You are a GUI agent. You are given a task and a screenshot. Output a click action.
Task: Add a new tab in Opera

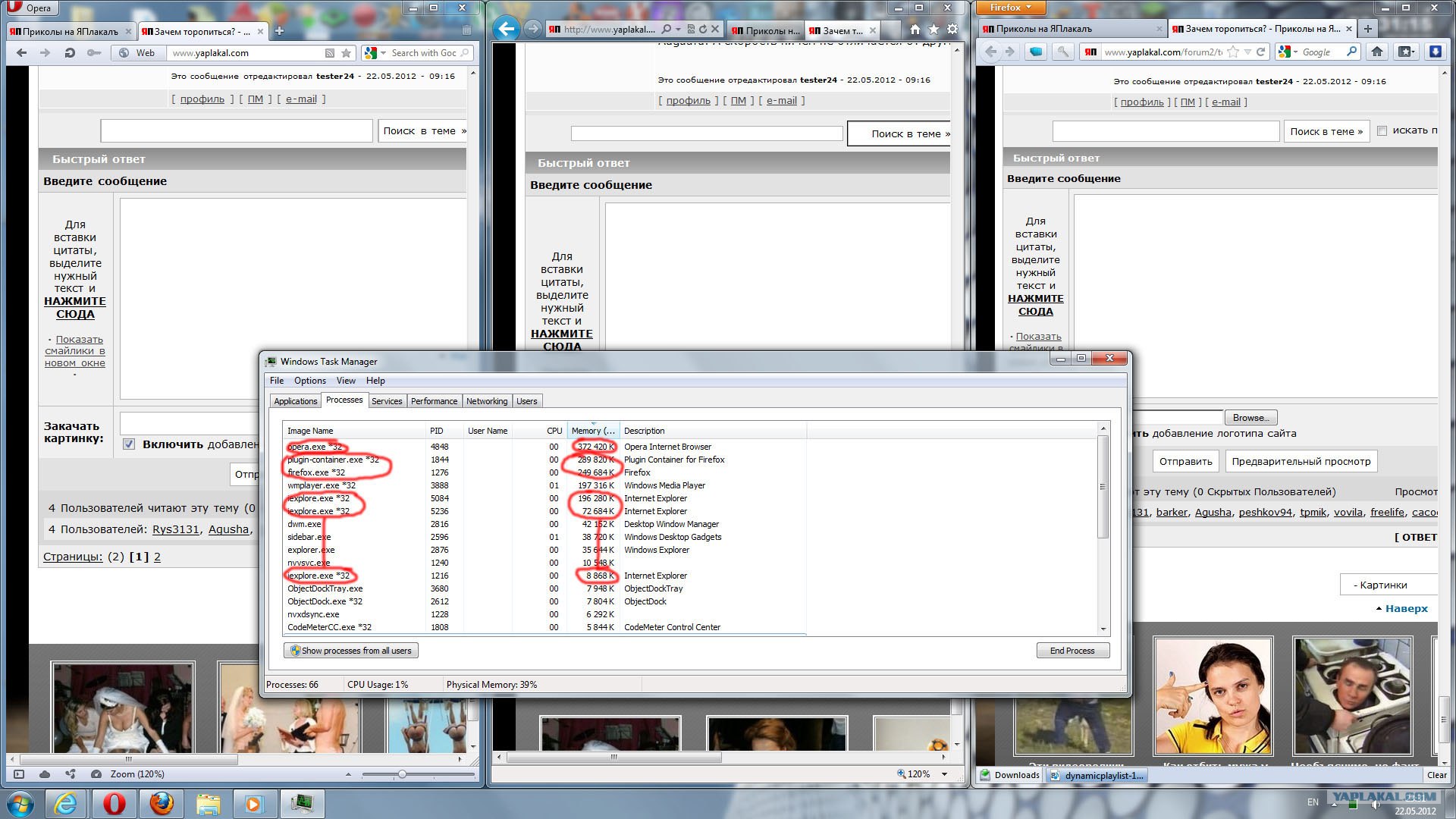coord(279,31)
